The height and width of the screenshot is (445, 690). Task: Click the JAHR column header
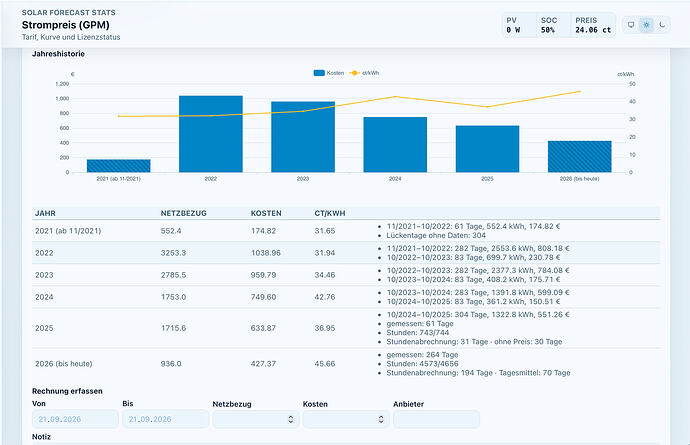click(x=45, y=213)
